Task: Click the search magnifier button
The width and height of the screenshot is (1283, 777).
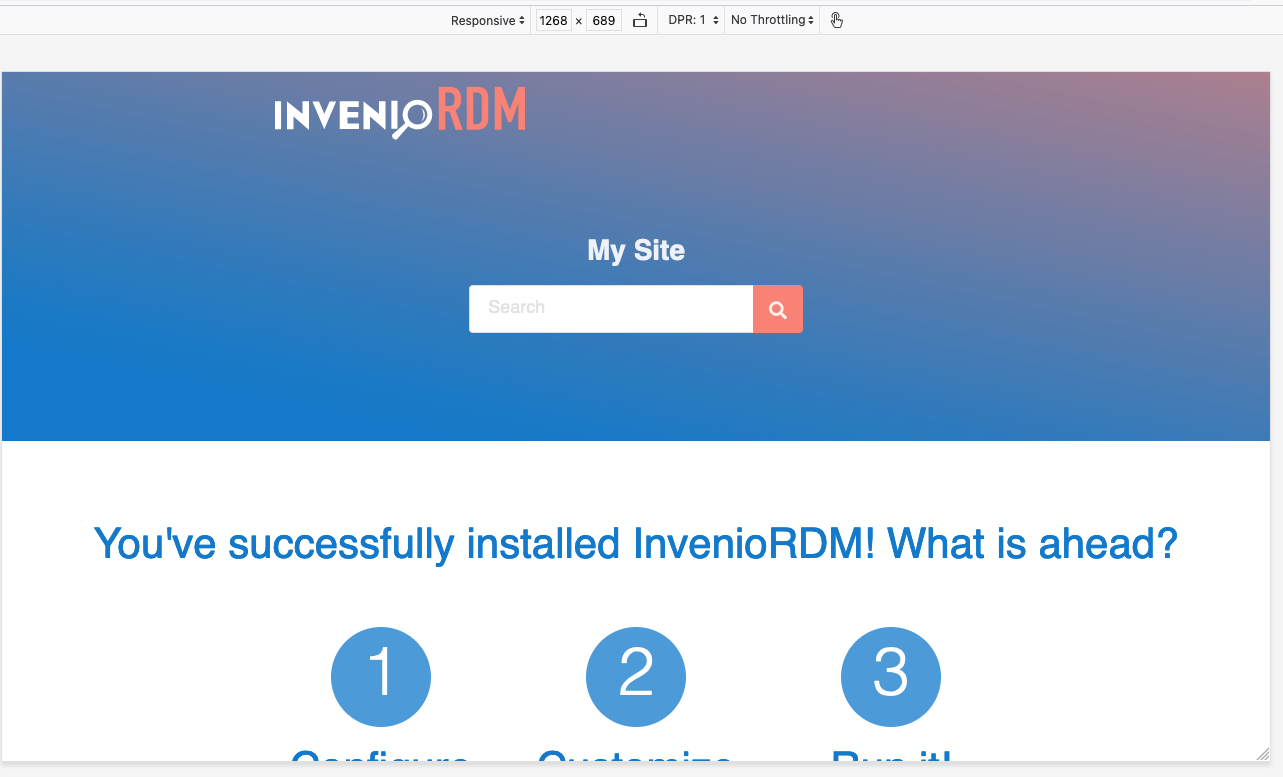Action: pos(777,308)
